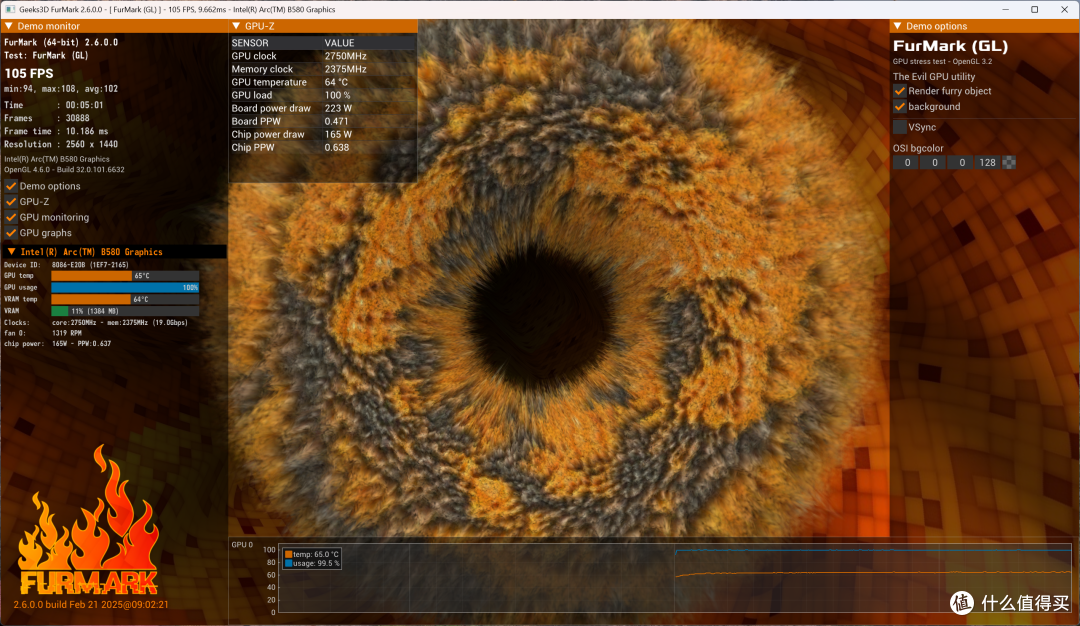This screenshot has width=1080, height=626.
Task: Minimize the FurMark window
Action: pyautogui.click(x=1006, y=10)
